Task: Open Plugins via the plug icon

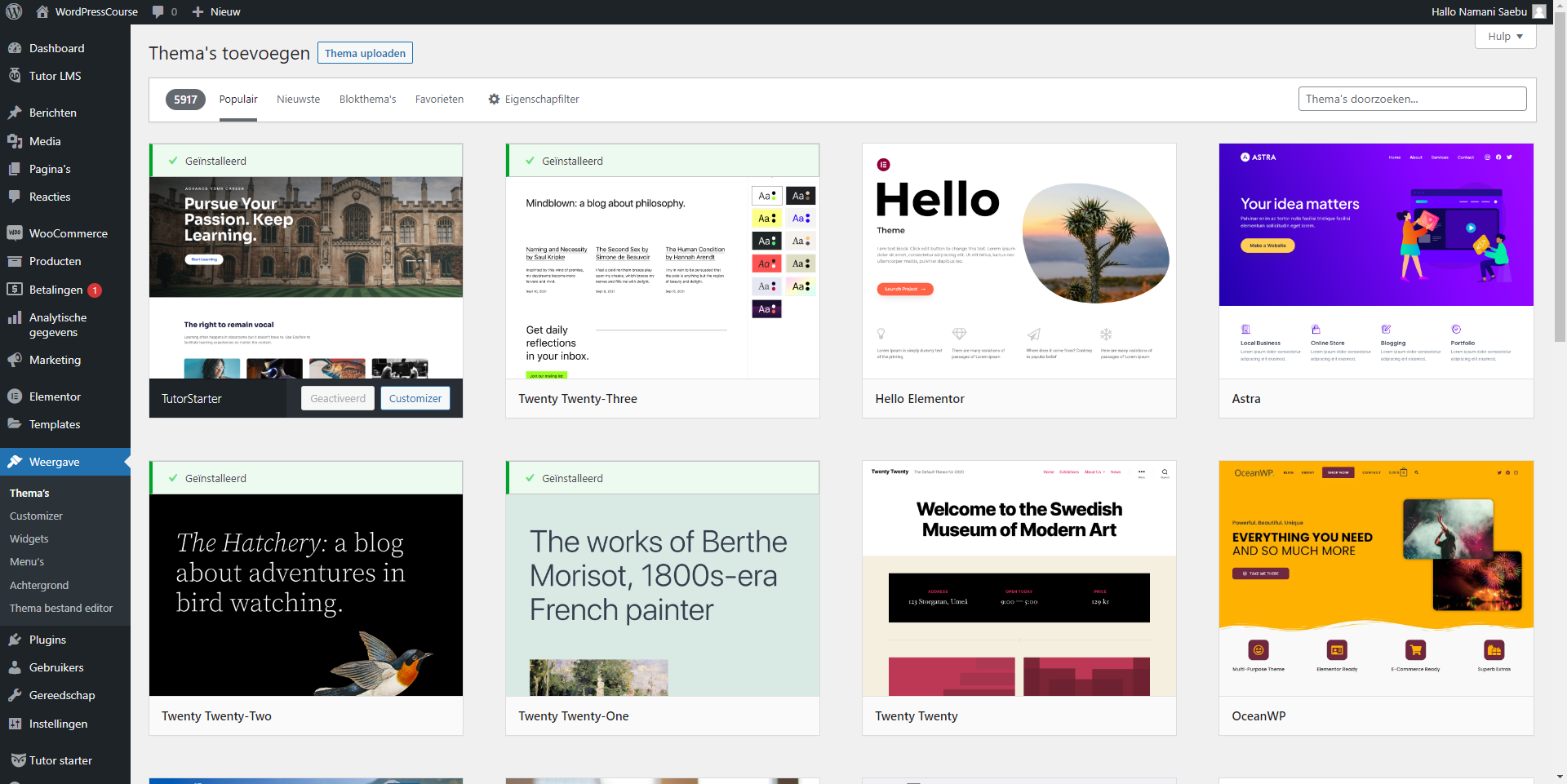Action: point(15,640)
